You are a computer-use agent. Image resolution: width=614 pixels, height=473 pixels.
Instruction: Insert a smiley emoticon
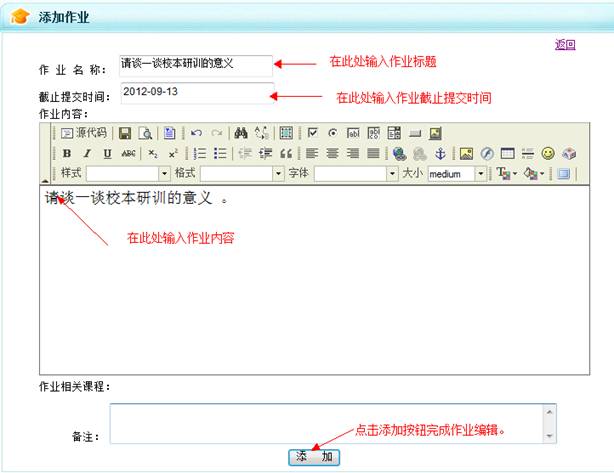tap(548, 153)
